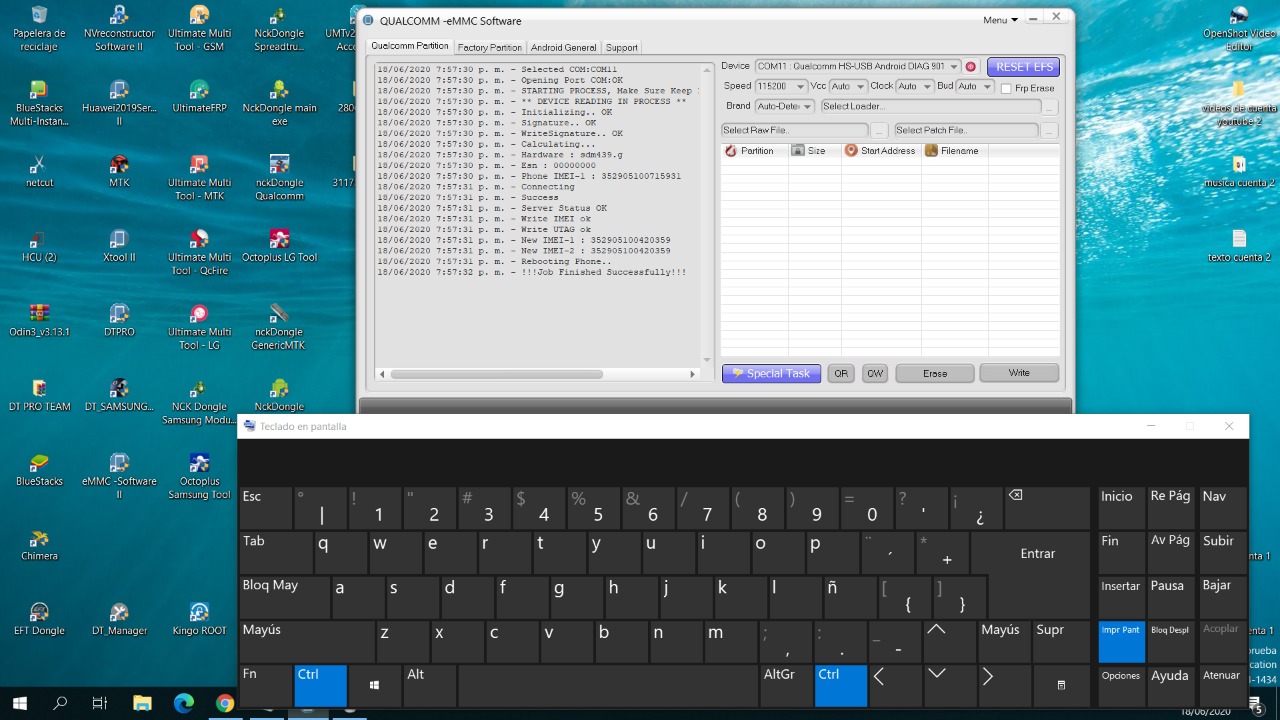Select the UltimateFRP desktop icon

coord(199,96)
